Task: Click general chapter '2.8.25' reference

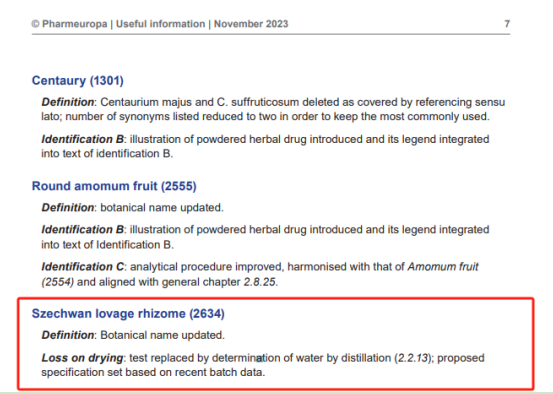Action: [x=260, y=282]
